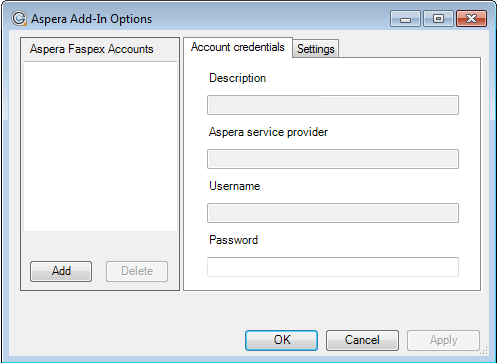The height and width of the screenshot is (363, 497).
Task: Cancel the Add-In Options dialog
Action: [362, 340]
